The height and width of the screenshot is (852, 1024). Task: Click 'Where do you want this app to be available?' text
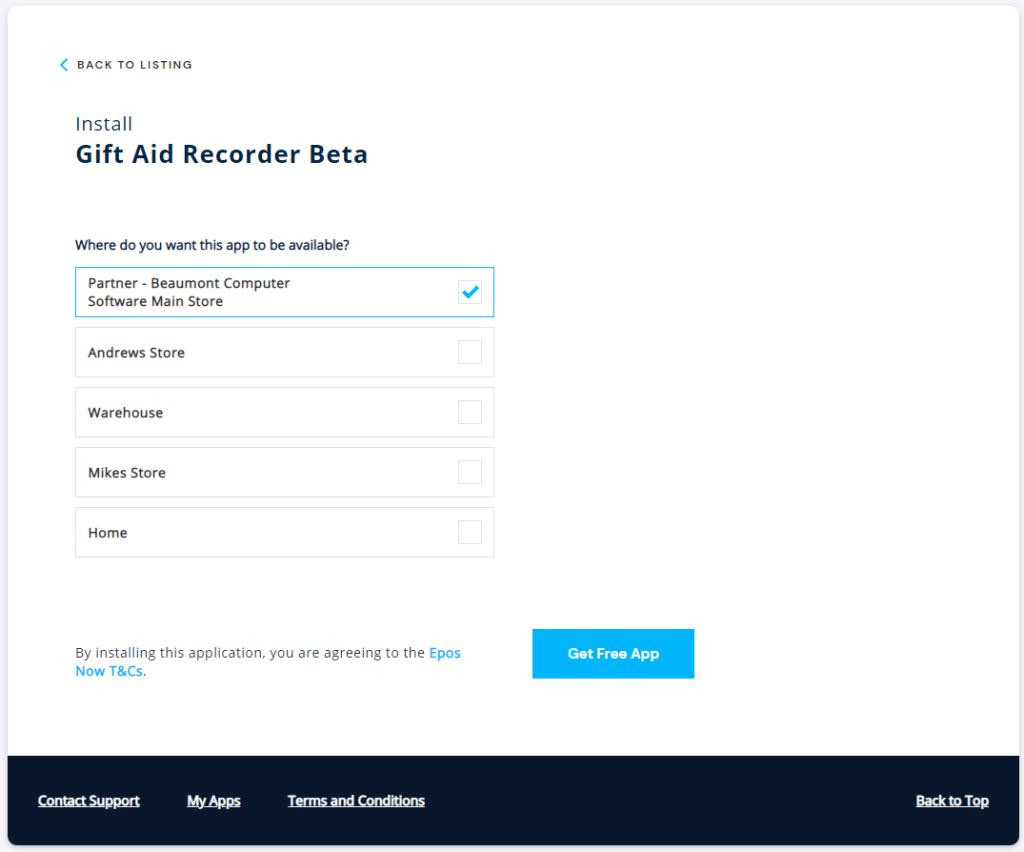[x=212, y=245]
